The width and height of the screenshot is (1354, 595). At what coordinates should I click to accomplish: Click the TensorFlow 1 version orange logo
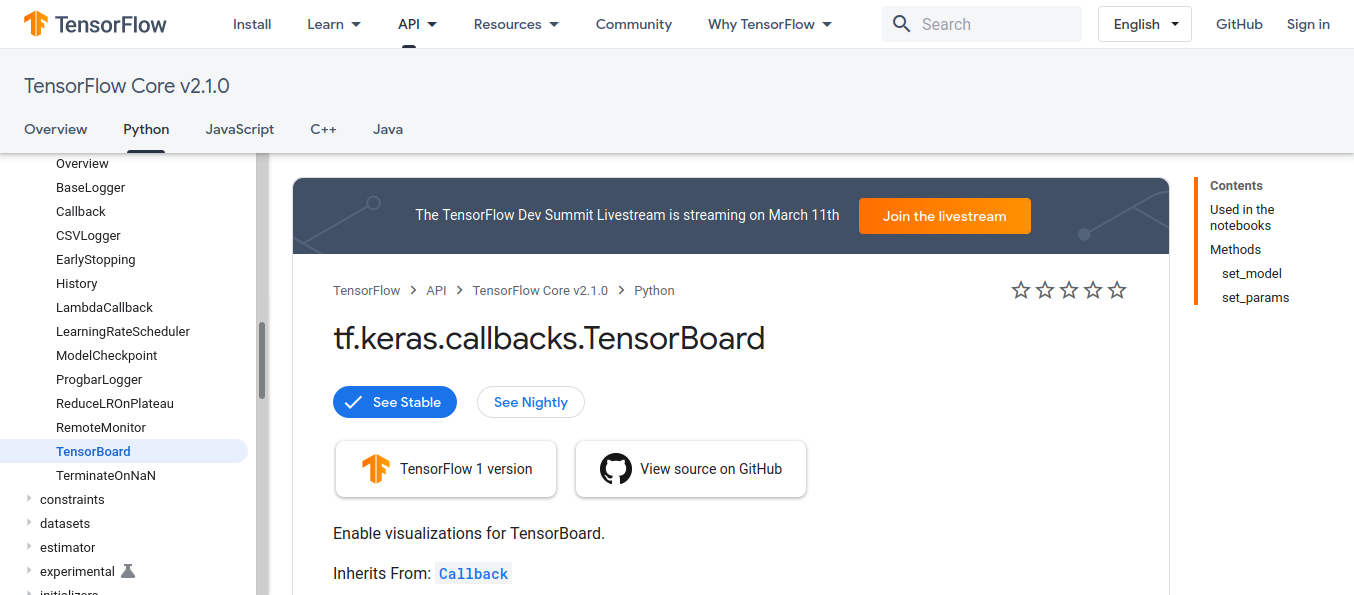[375, 468]
